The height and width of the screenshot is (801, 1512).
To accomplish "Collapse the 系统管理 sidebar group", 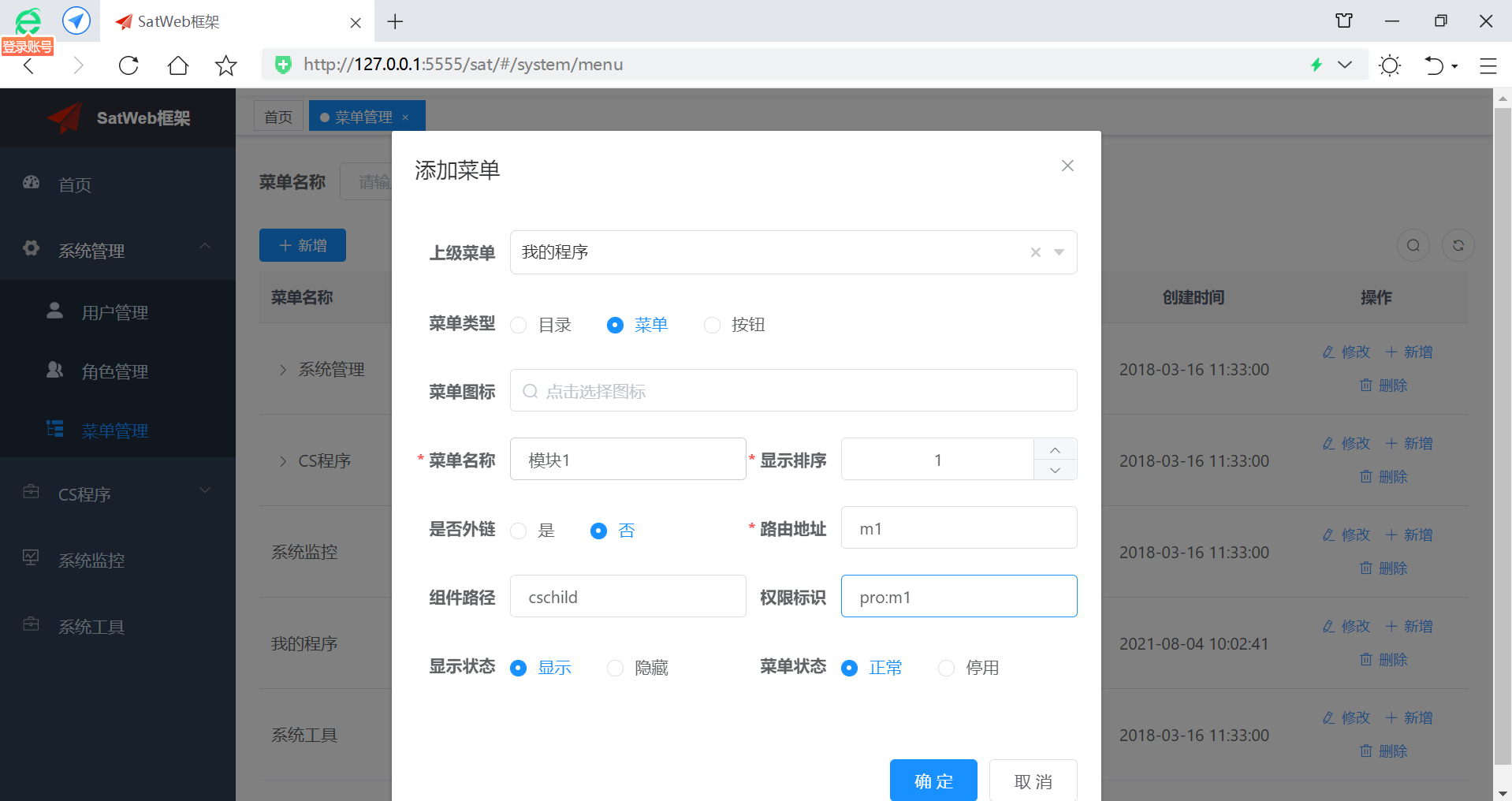I will [x=117, y=250].
